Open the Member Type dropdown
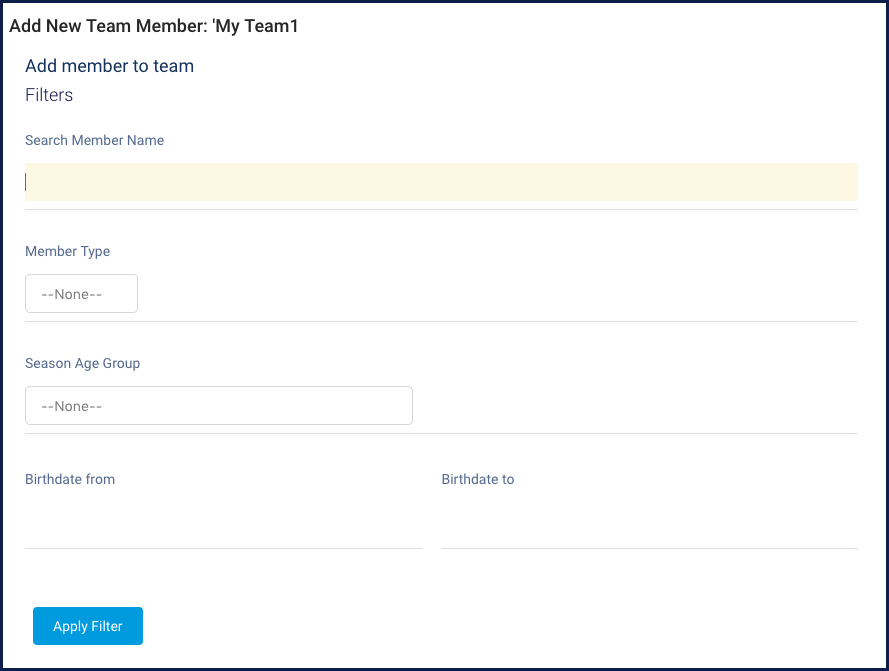 pyautogui.click(x=81, y=294)
